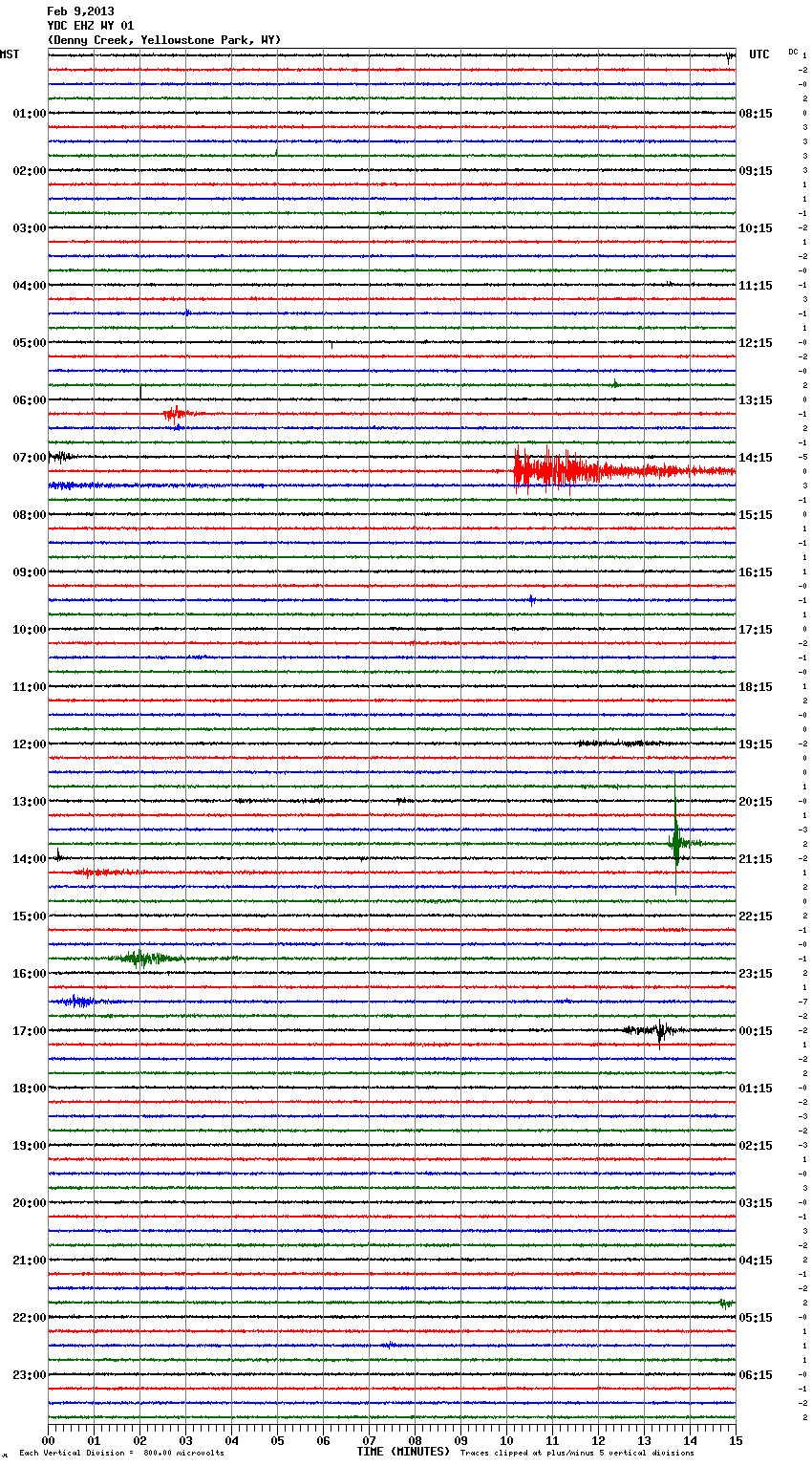The height and width of the screenshot is (1466, 812).
Task: Click the 'Each Vertical Division = 800.00 microvolts' note
Action: pos(121,1453)
